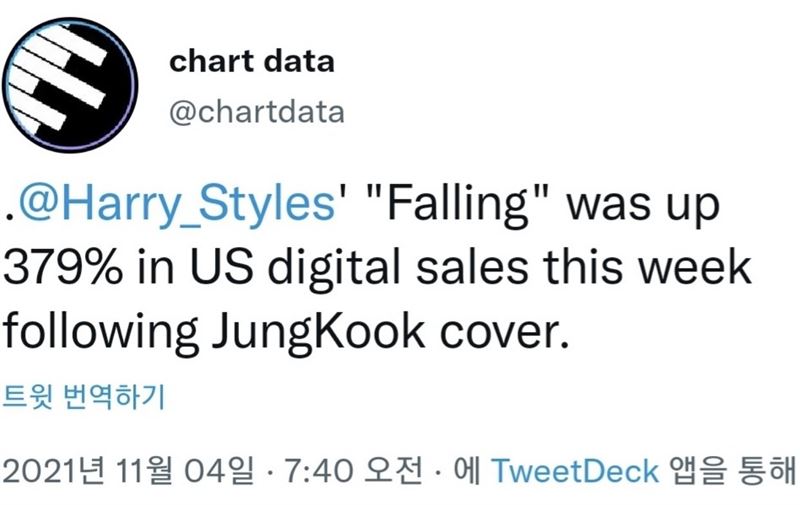The image size is (800, 505).
Task: Click 트윗 번역하기 to translate the tweet
Action: coord(84,397)
